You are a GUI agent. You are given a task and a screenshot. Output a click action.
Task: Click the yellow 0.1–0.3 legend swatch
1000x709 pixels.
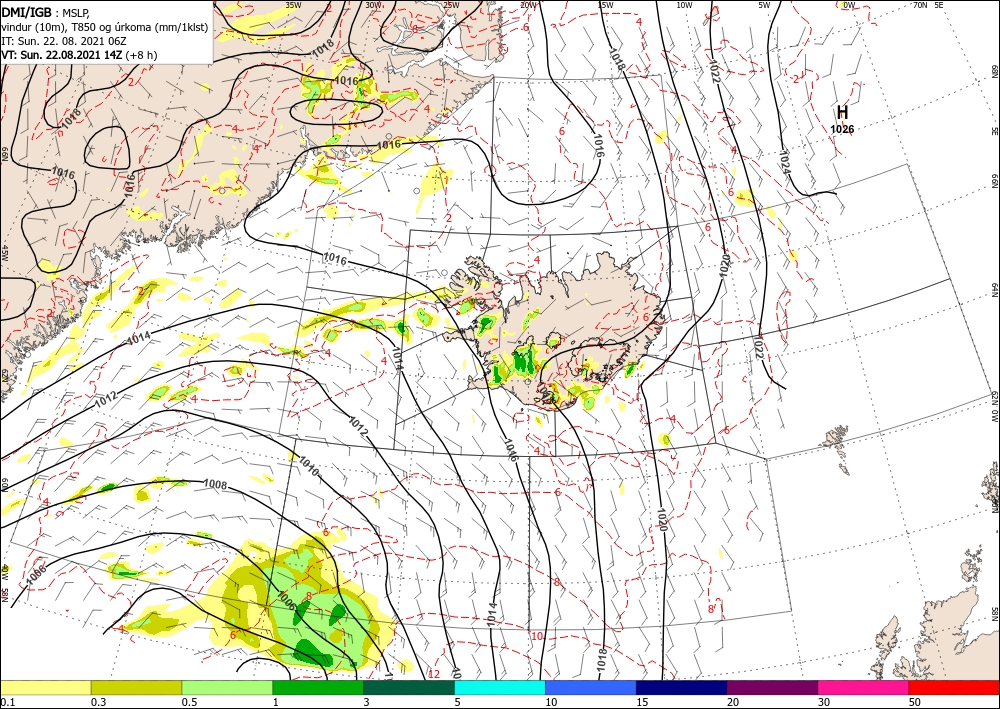(x=45, y=687)
